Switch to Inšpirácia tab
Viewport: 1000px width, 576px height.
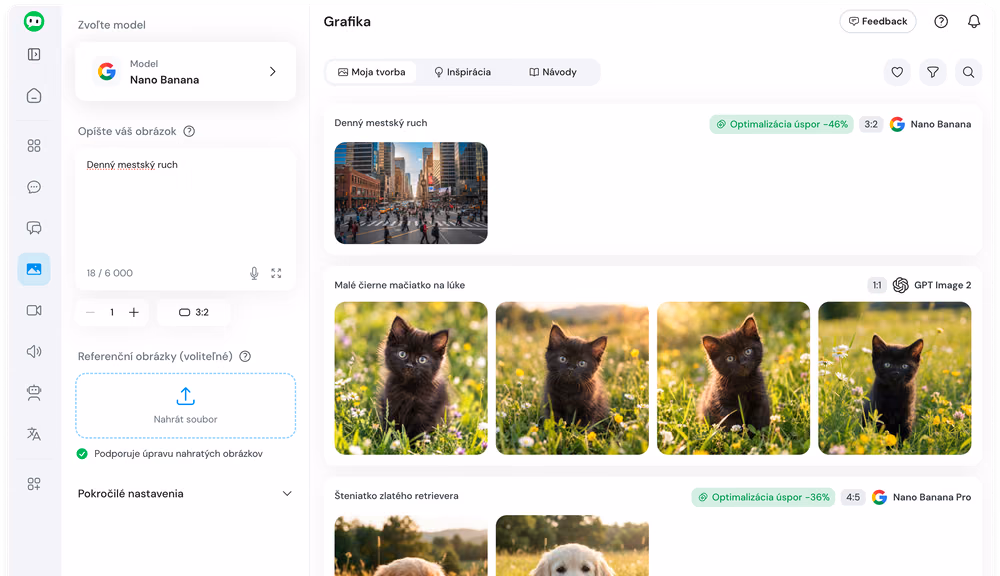[x=462, y=72]
